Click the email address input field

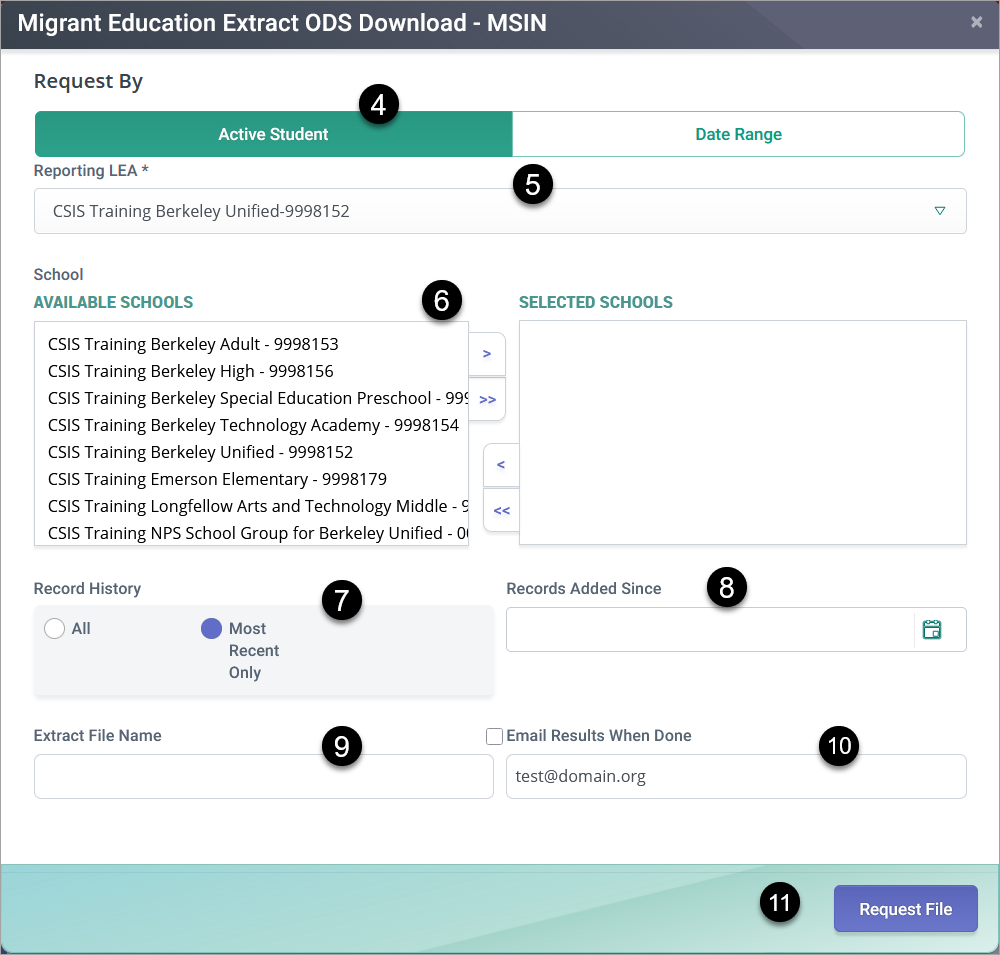(737, 776)
